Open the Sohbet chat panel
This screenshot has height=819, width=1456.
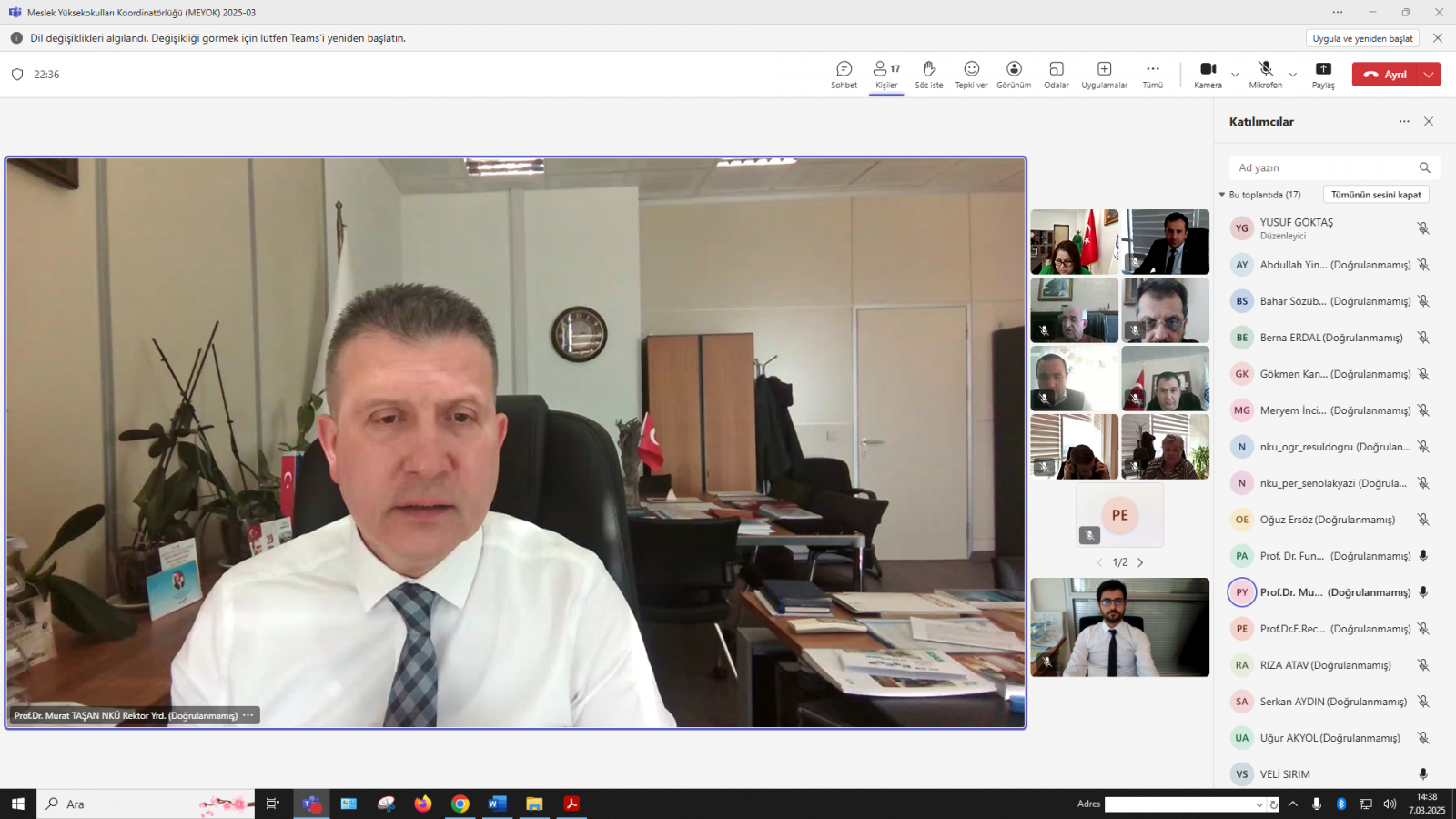click(x=844, y=75)
